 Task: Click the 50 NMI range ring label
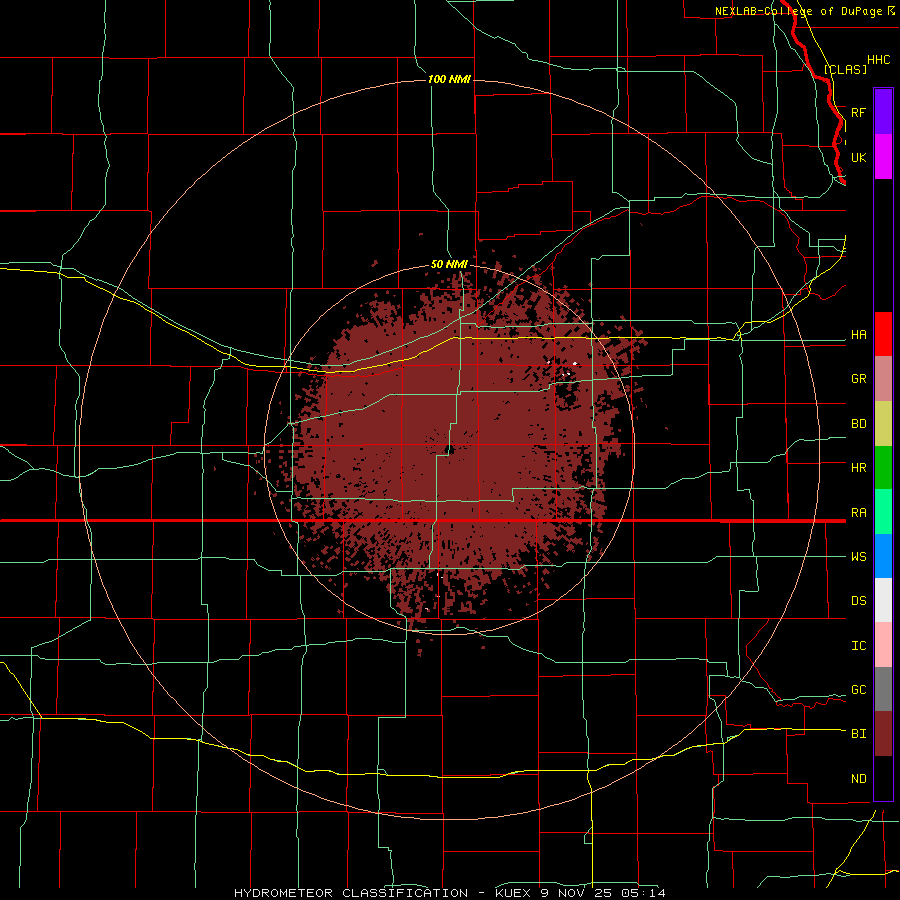click(x=449, y=265)
